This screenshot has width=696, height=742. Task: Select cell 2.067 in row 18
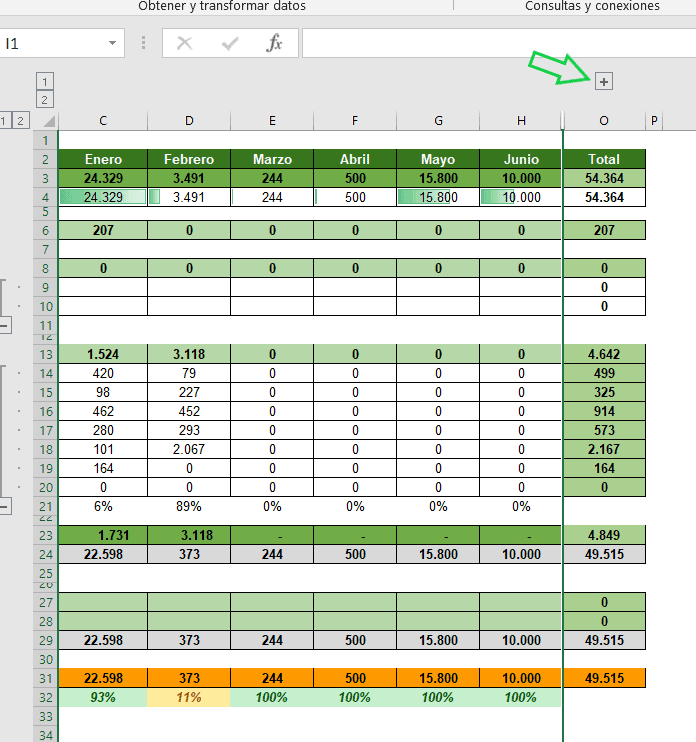pos(189,449)
